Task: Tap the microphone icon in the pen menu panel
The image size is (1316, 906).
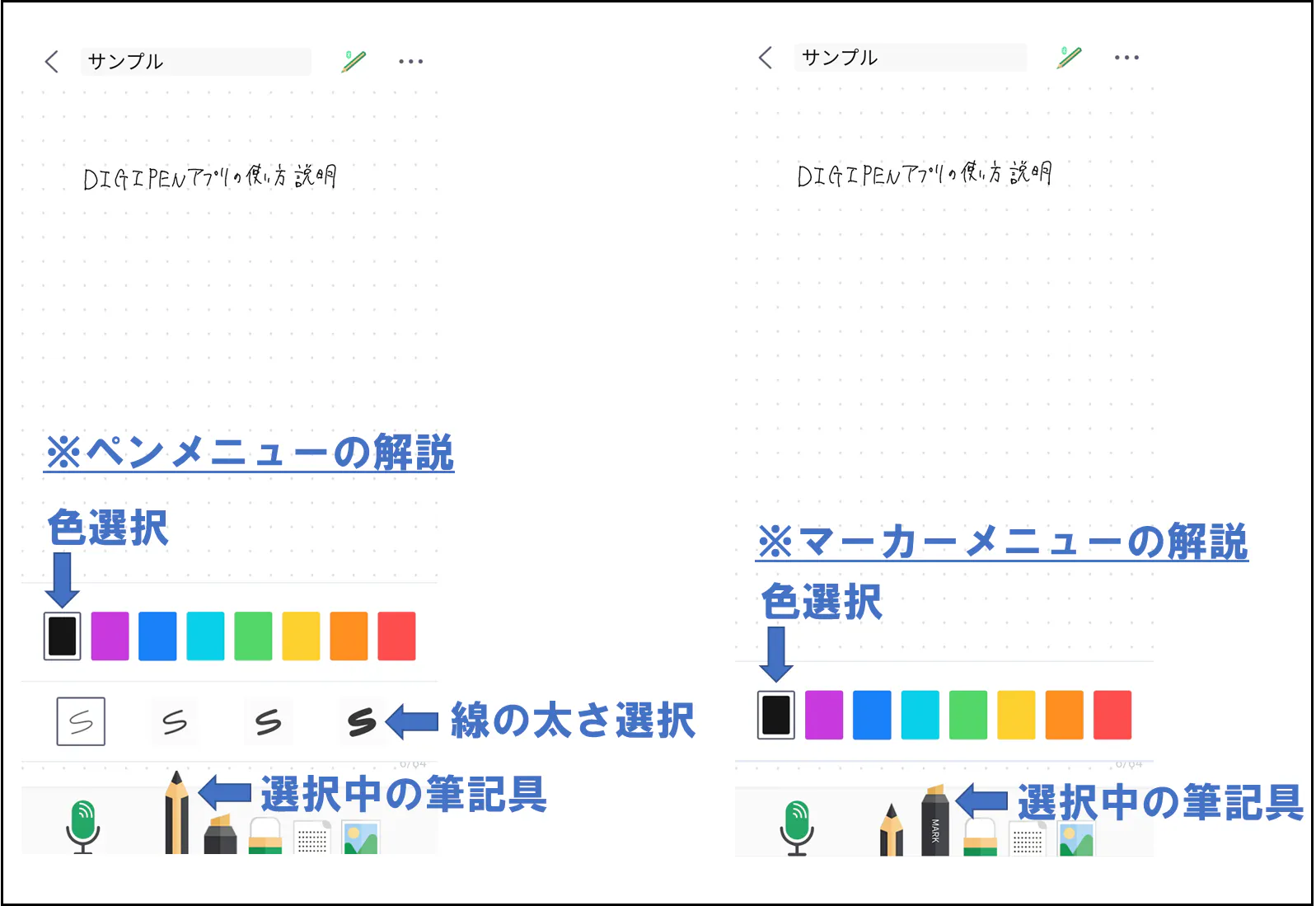Action: [x=82, y=826]
